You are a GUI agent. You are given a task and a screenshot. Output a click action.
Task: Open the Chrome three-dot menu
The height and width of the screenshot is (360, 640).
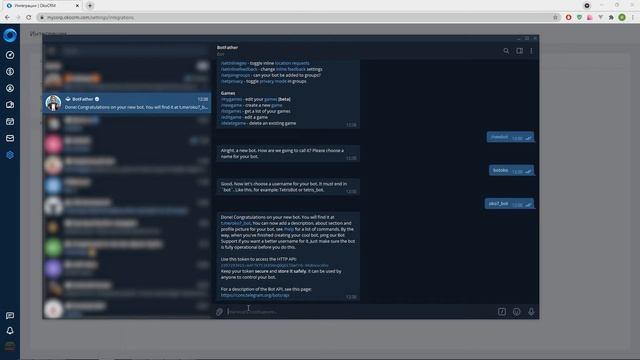tap(633, 17)
